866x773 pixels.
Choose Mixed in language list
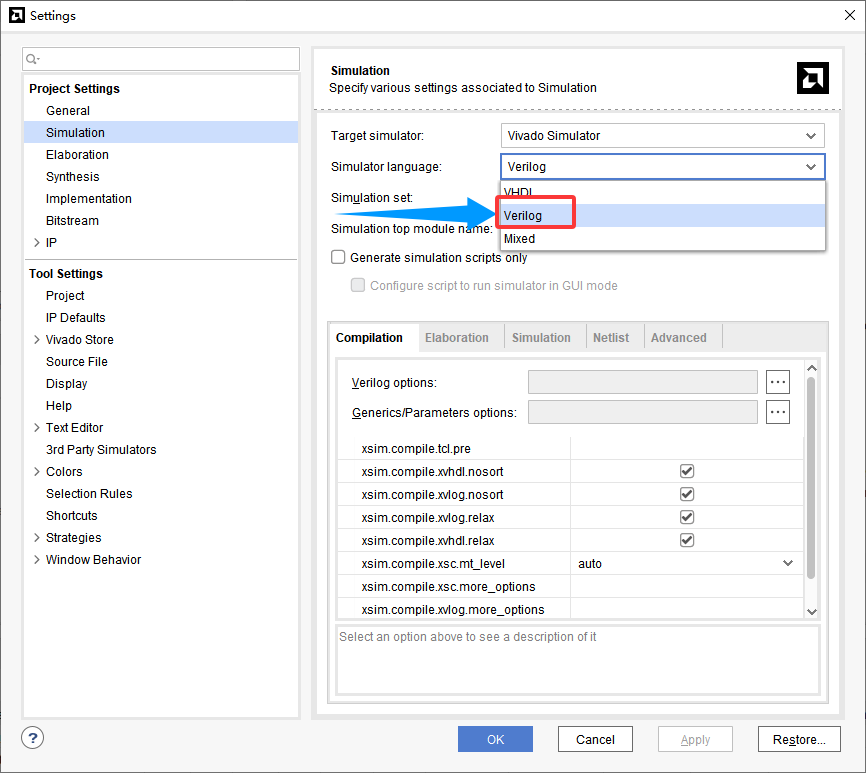click(x=663, y=239)
